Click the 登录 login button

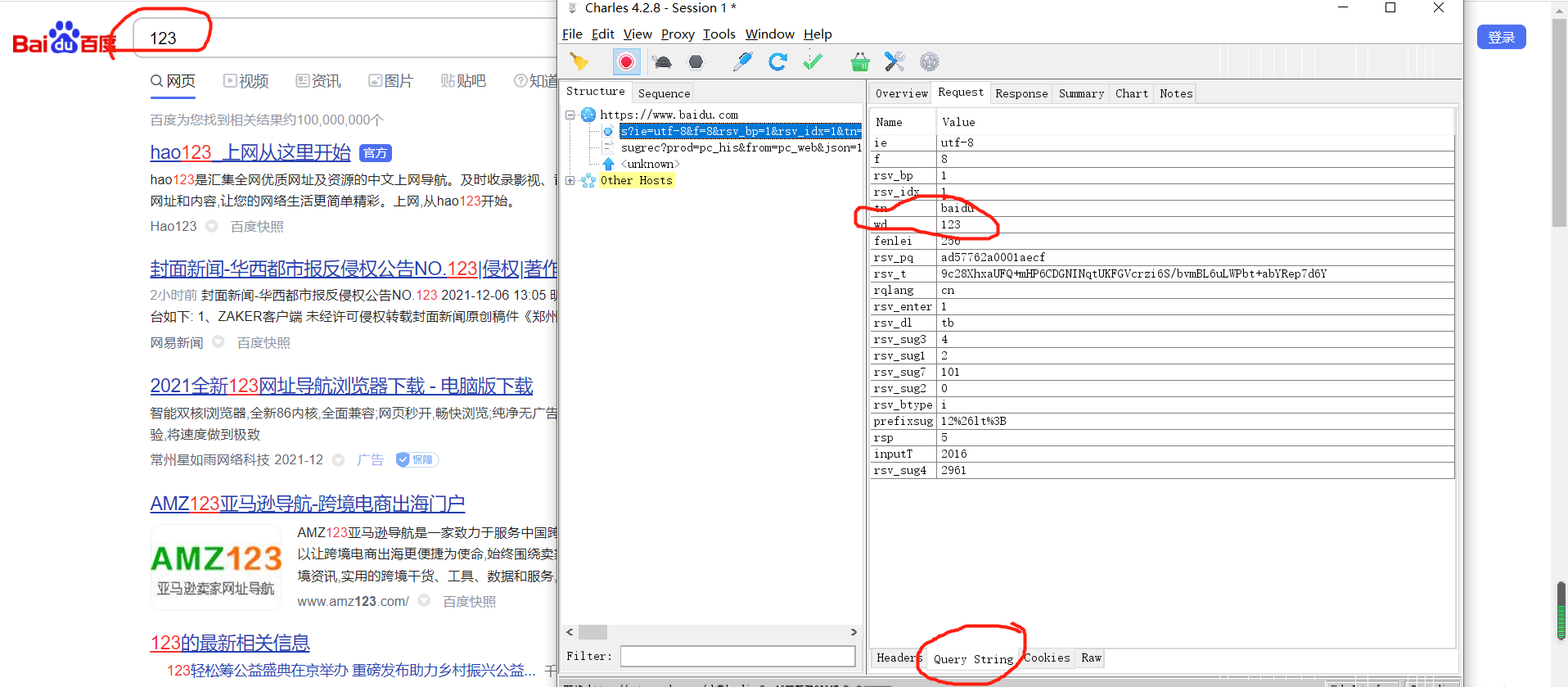[1501, 37]
